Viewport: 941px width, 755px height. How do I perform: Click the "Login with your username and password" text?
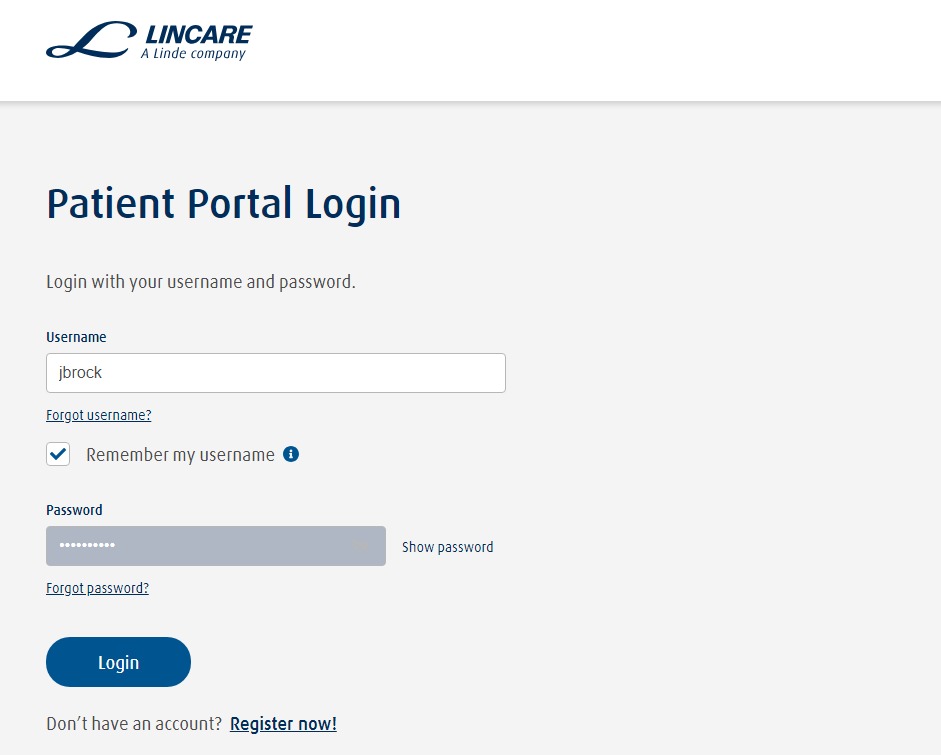click(x=200, y=282)
